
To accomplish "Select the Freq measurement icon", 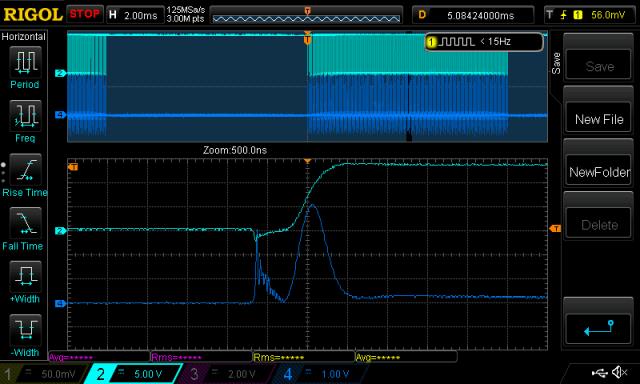I will point(25,116).
